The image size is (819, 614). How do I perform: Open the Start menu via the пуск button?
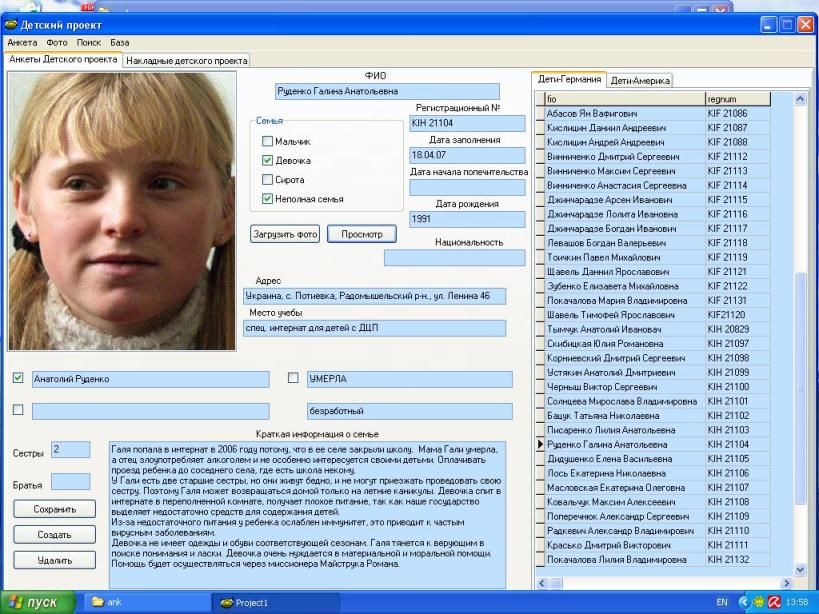[38, 602]
